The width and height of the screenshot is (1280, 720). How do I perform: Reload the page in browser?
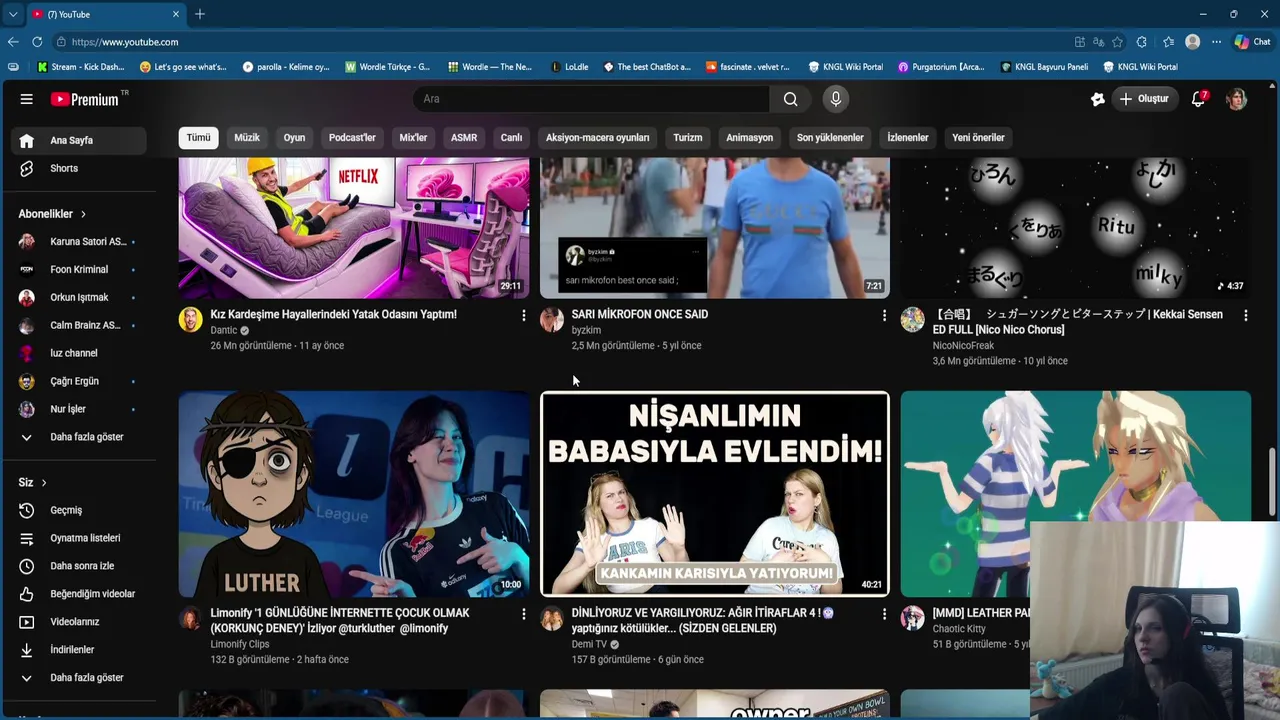coord(37,42)
